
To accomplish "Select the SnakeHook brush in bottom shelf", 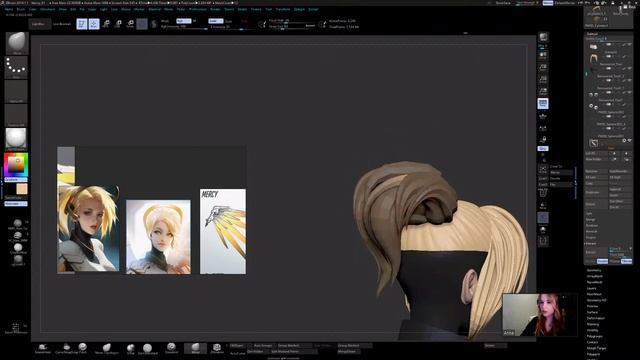I will 43,349.
